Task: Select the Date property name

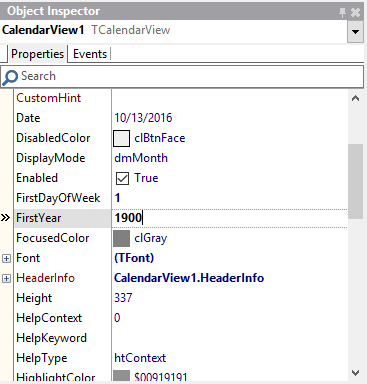Action: pyautogui.click(x=28, y=118)
